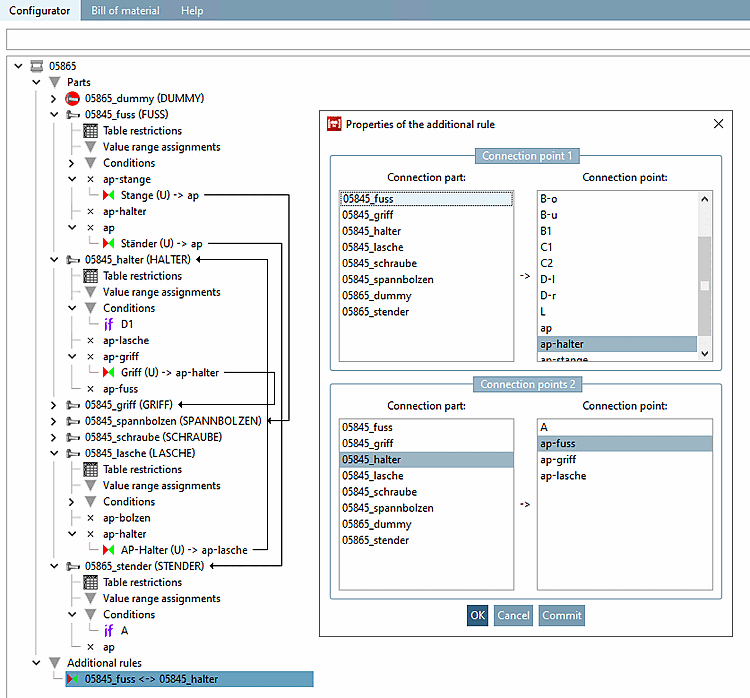Click the Griff (U) -> ap-halter connection icon
The image size is (750, 698).
pos(109,373)
